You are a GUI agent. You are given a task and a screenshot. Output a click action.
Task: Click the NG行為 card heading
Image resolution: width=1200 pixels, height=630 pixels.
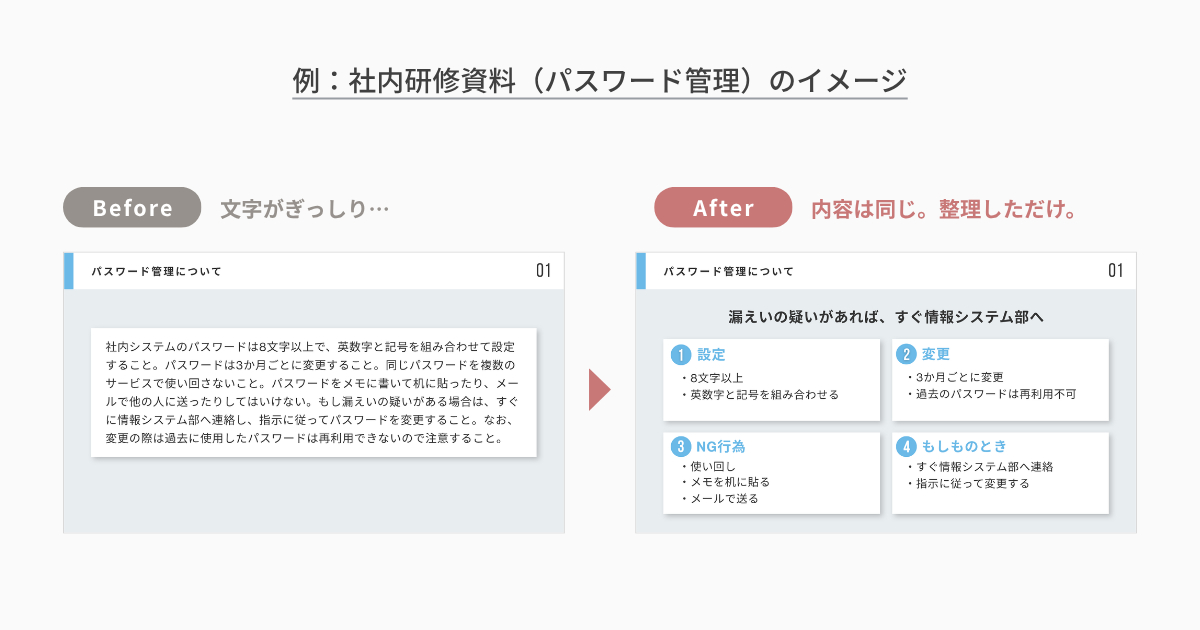[x=721, y=446]
